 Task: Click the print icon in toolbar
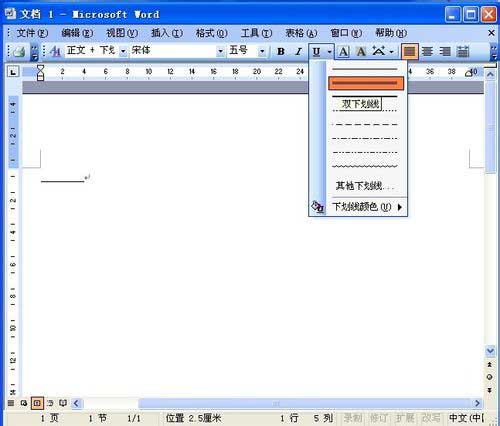pyautogui.click(x=19, y=51)
